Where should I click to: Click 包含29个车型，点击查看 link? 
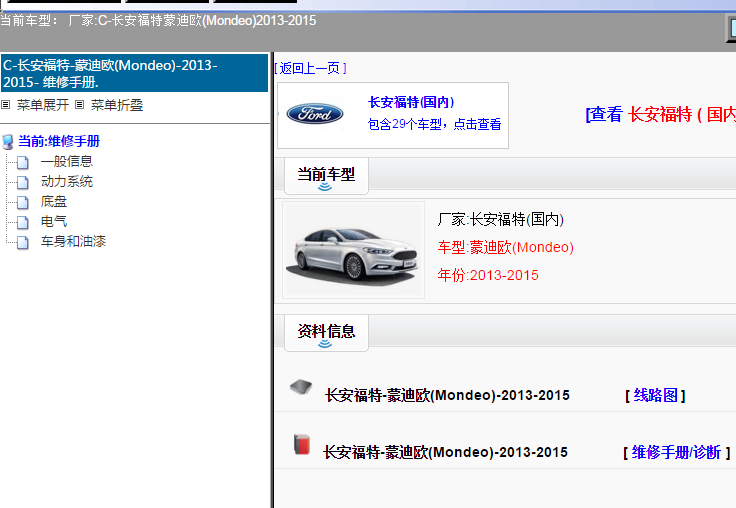click(434, 124)
